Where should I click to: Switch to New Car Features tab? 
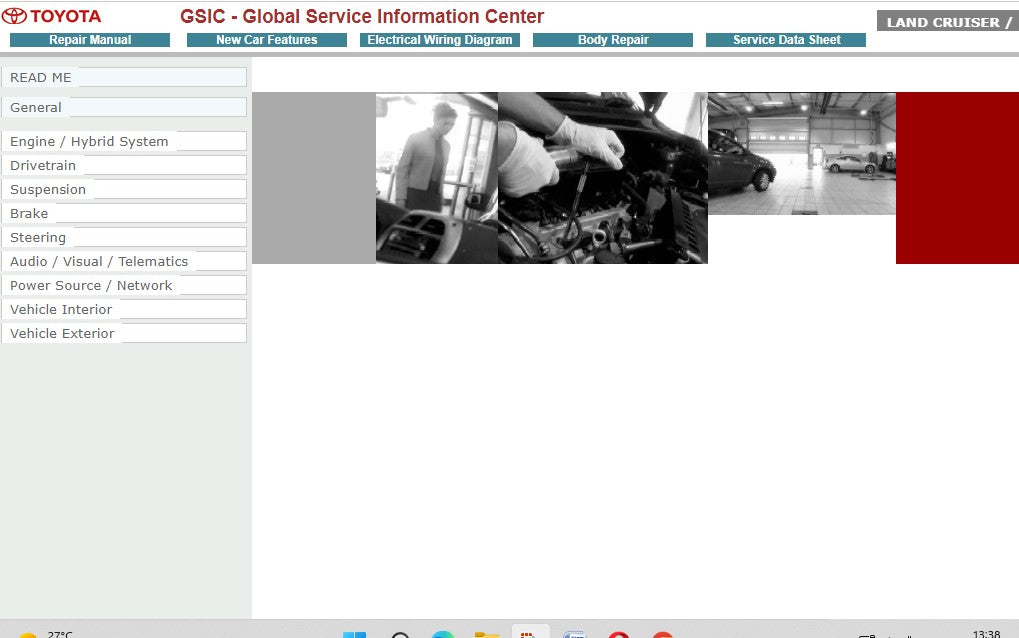click(266, 40)
